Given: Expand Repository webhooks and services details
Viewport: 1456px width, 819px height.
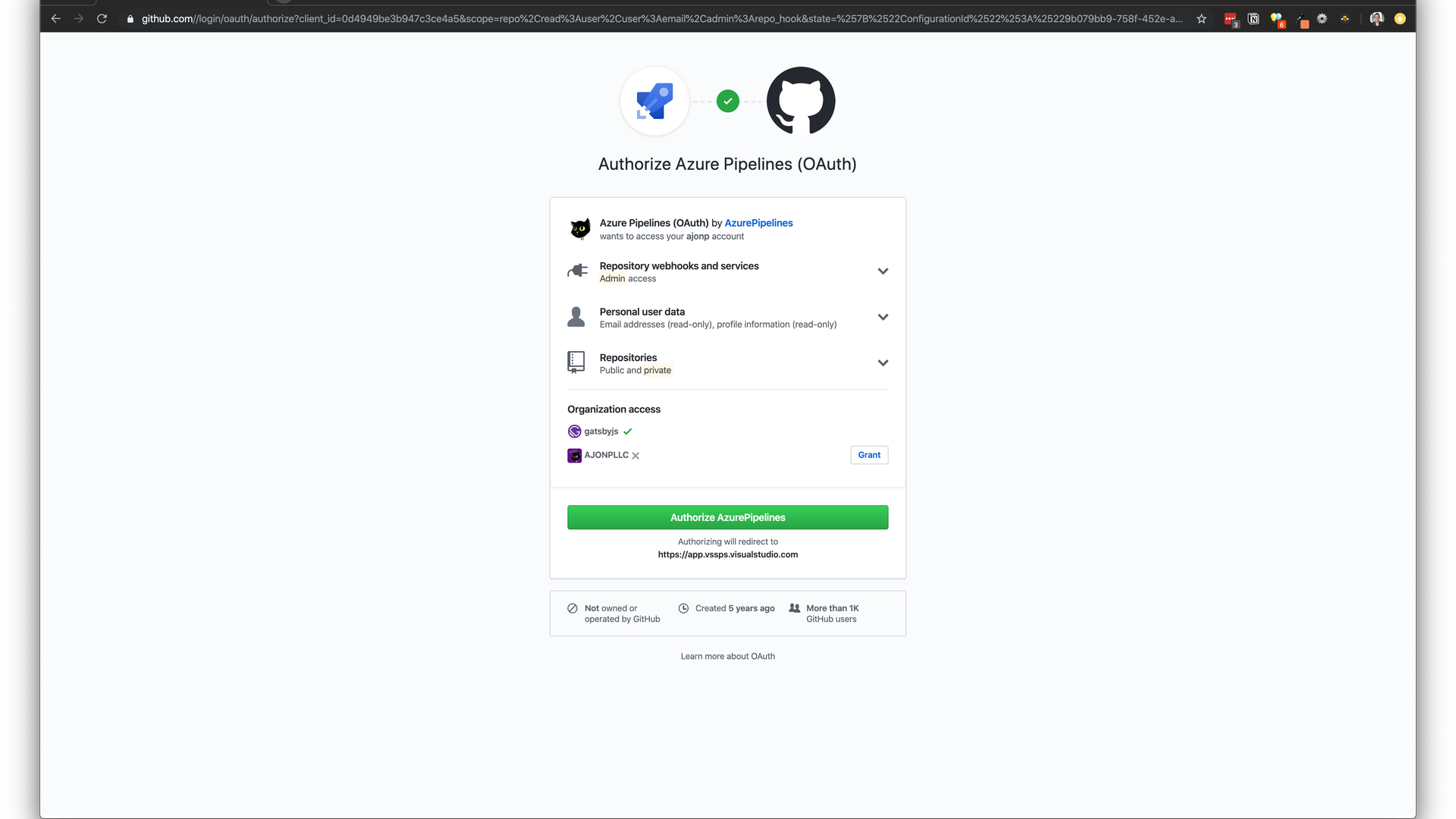Looking at the screenshot, I should click(x=883, y=271).
